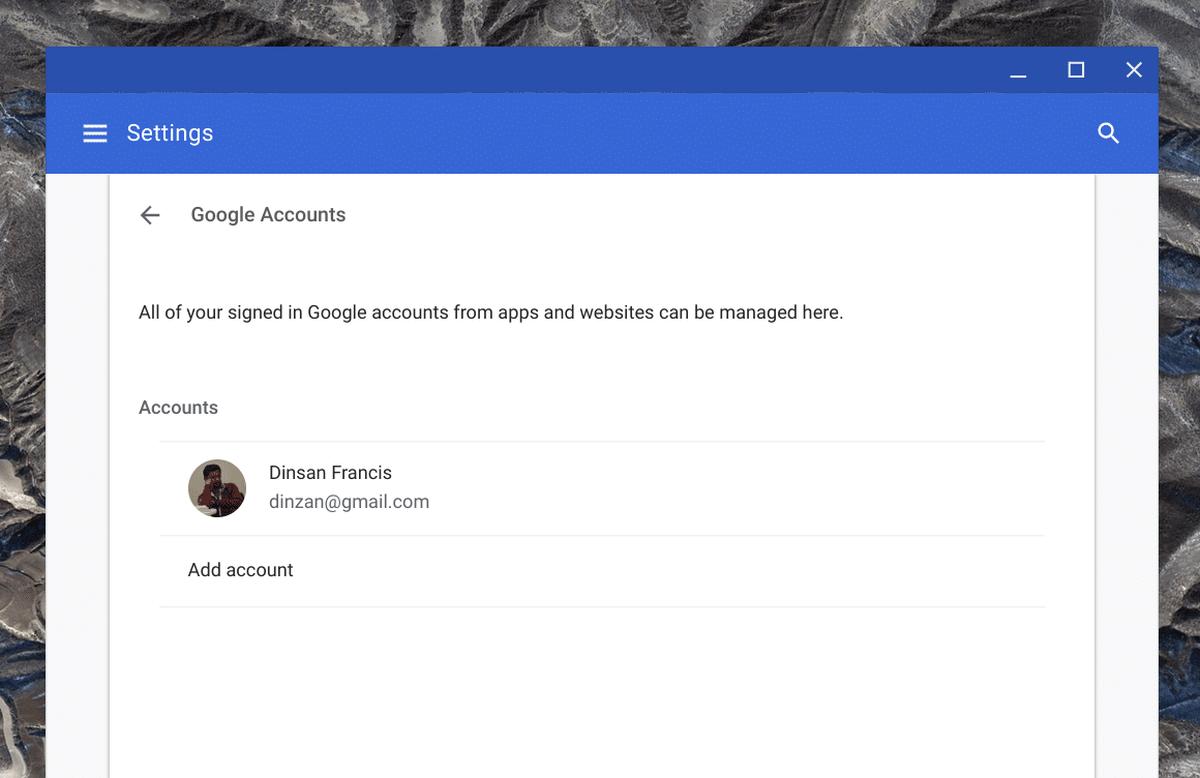Click the "Settings" title text
This screenshot has width=1200, height=778.
[170, 133]
